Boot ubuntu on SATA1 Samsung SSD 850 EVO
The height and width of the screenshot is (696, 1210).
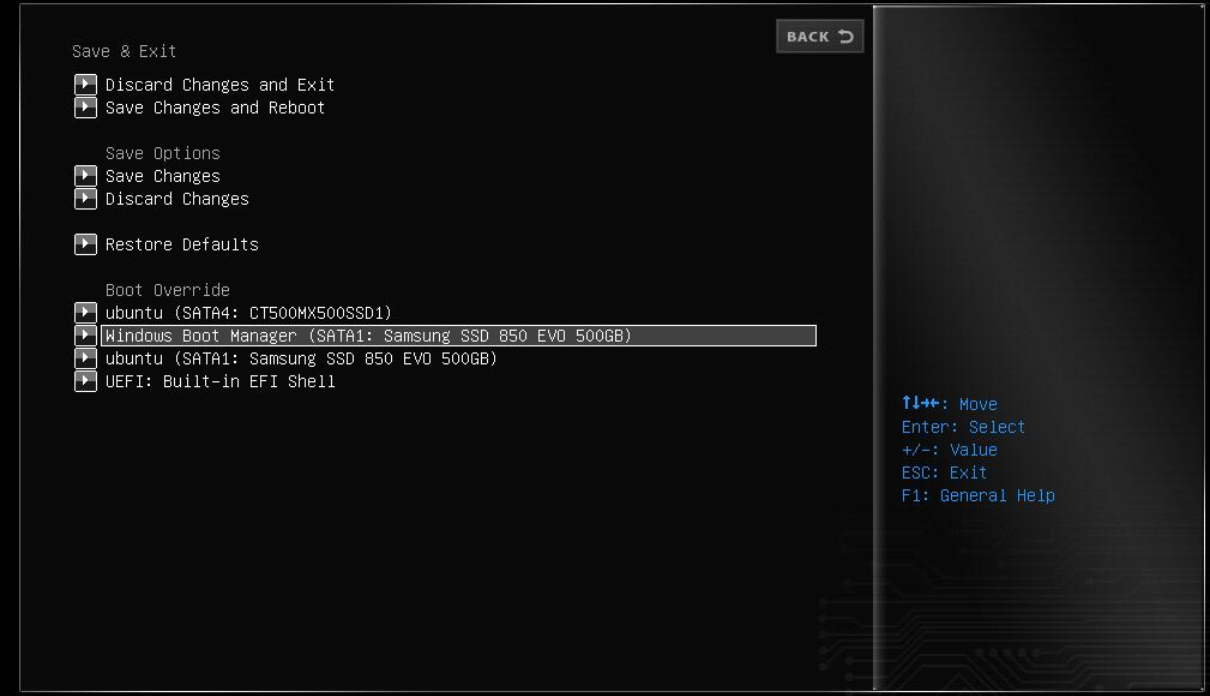[x=301, y=358]
